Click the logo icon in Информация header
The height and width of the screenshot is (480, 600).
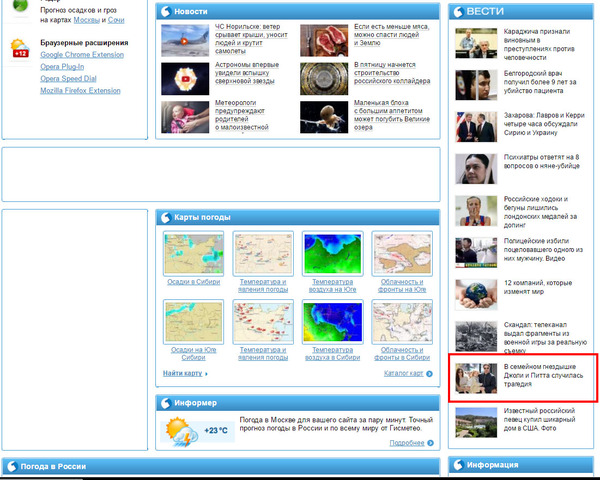click(x=458, y=465)
